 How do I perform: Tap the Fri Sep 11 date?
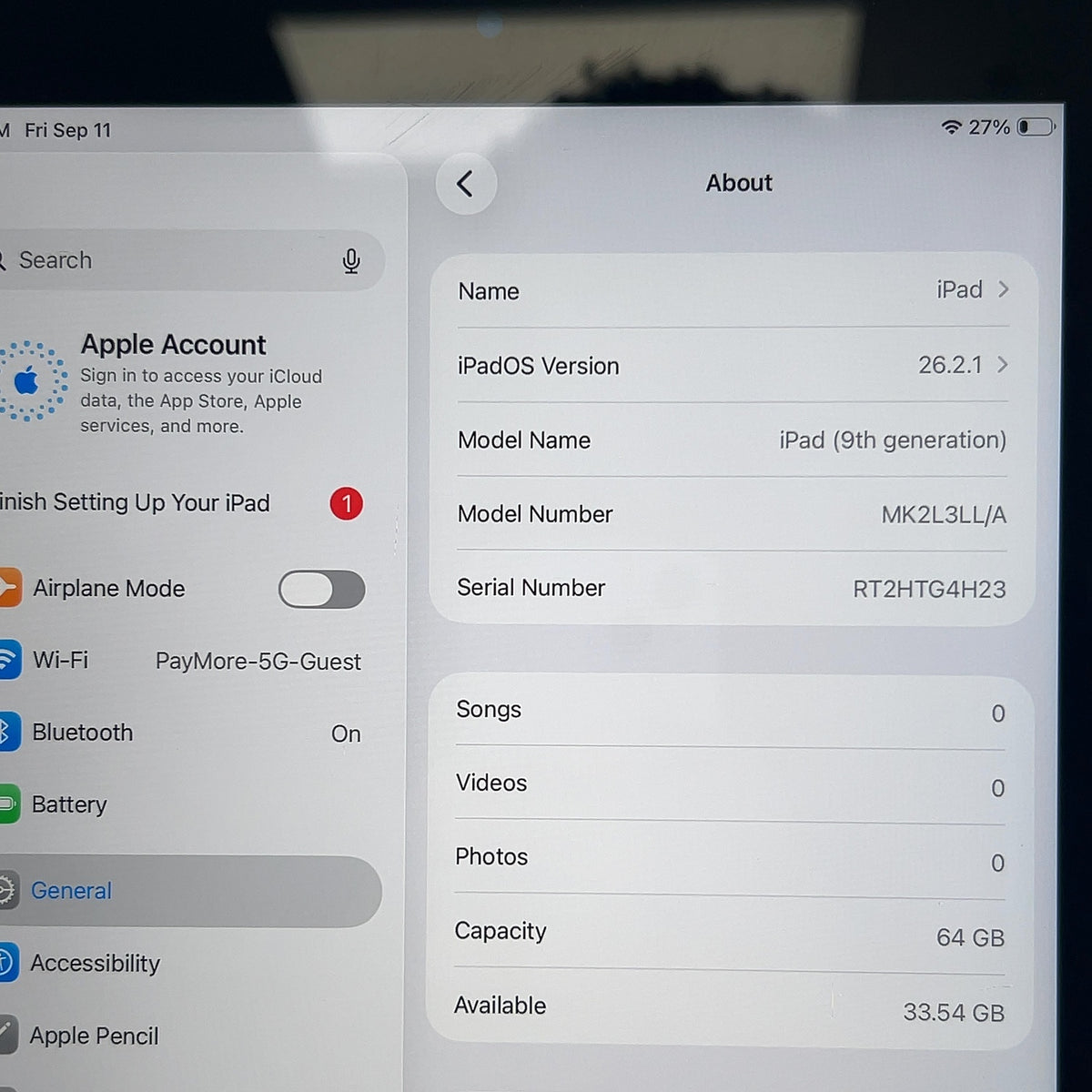click(68, 131)
